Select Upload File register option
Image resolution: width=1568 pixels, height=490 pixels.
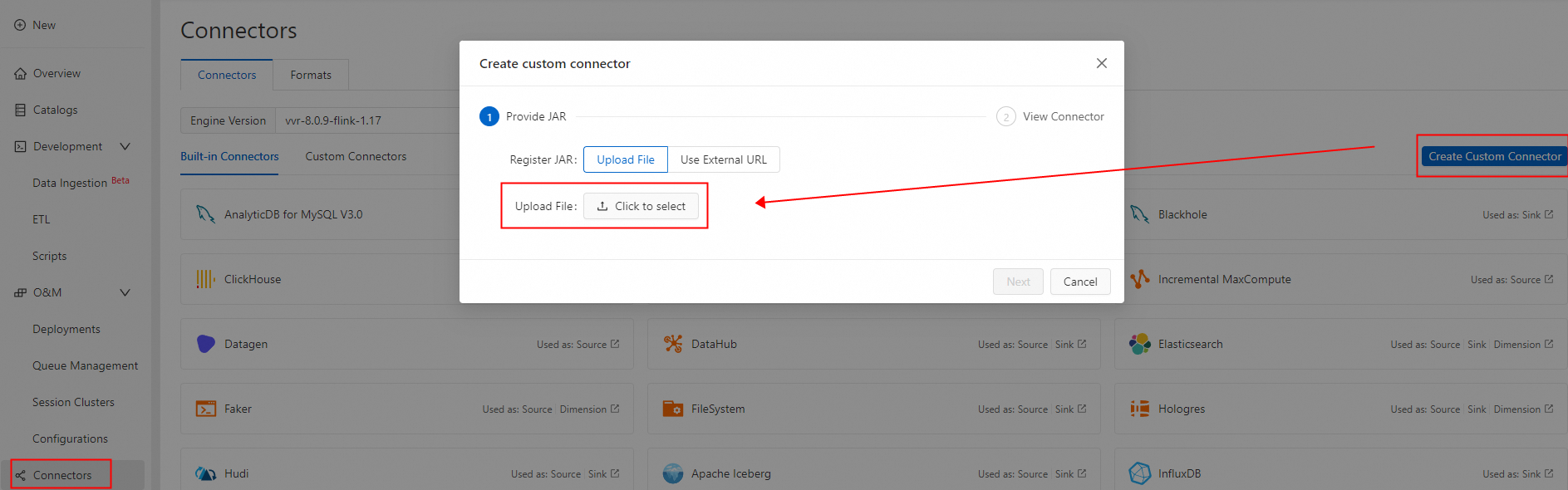(x=626, y=159)
